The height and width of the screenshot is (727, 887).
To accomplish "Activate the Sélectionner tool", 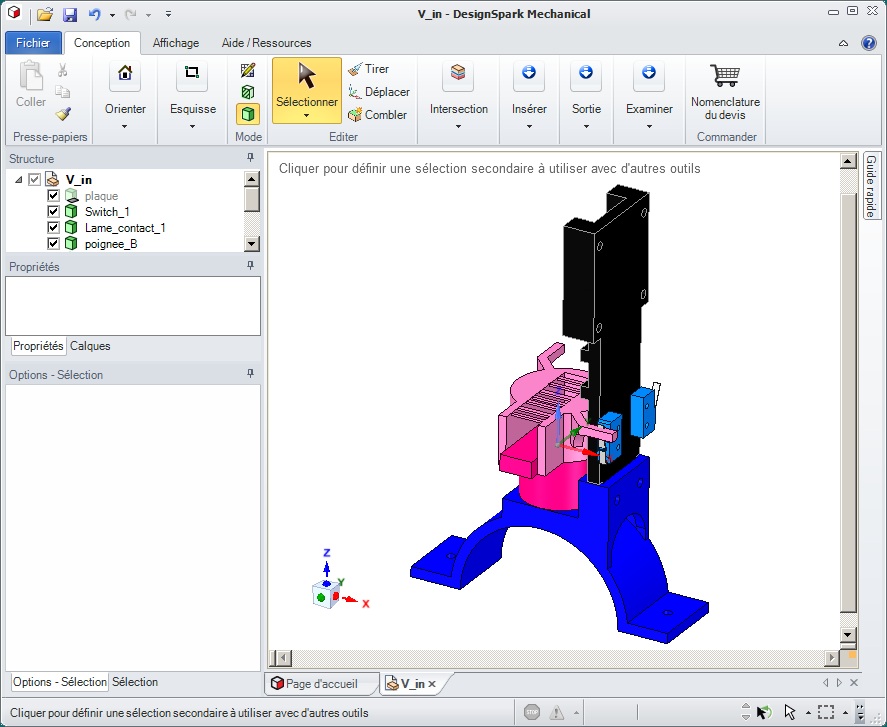I will (307, 84).
